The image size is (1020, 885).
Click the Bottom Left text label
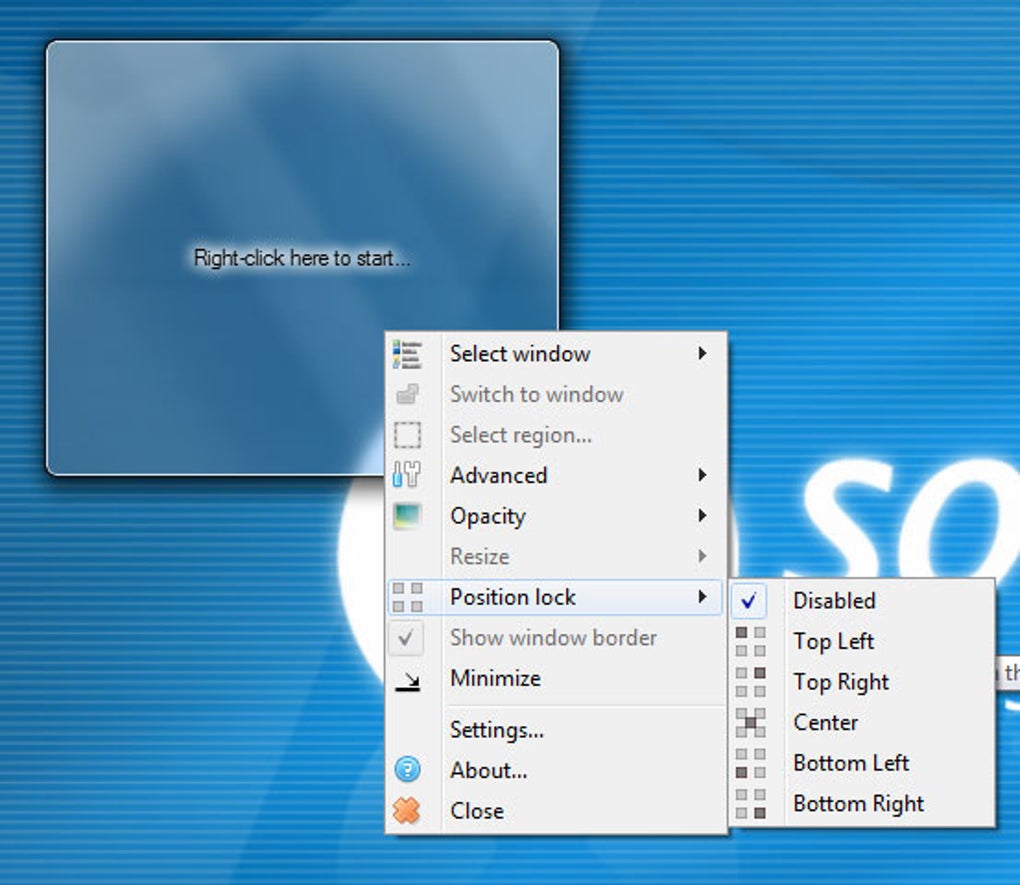850,763
